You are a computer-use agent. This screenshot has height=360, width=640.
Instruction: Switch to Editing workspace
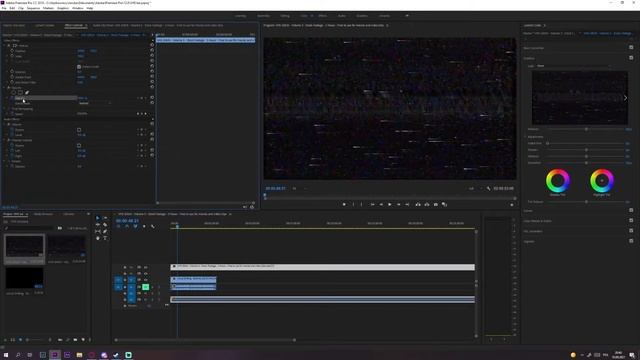click(x=285, y=16)
